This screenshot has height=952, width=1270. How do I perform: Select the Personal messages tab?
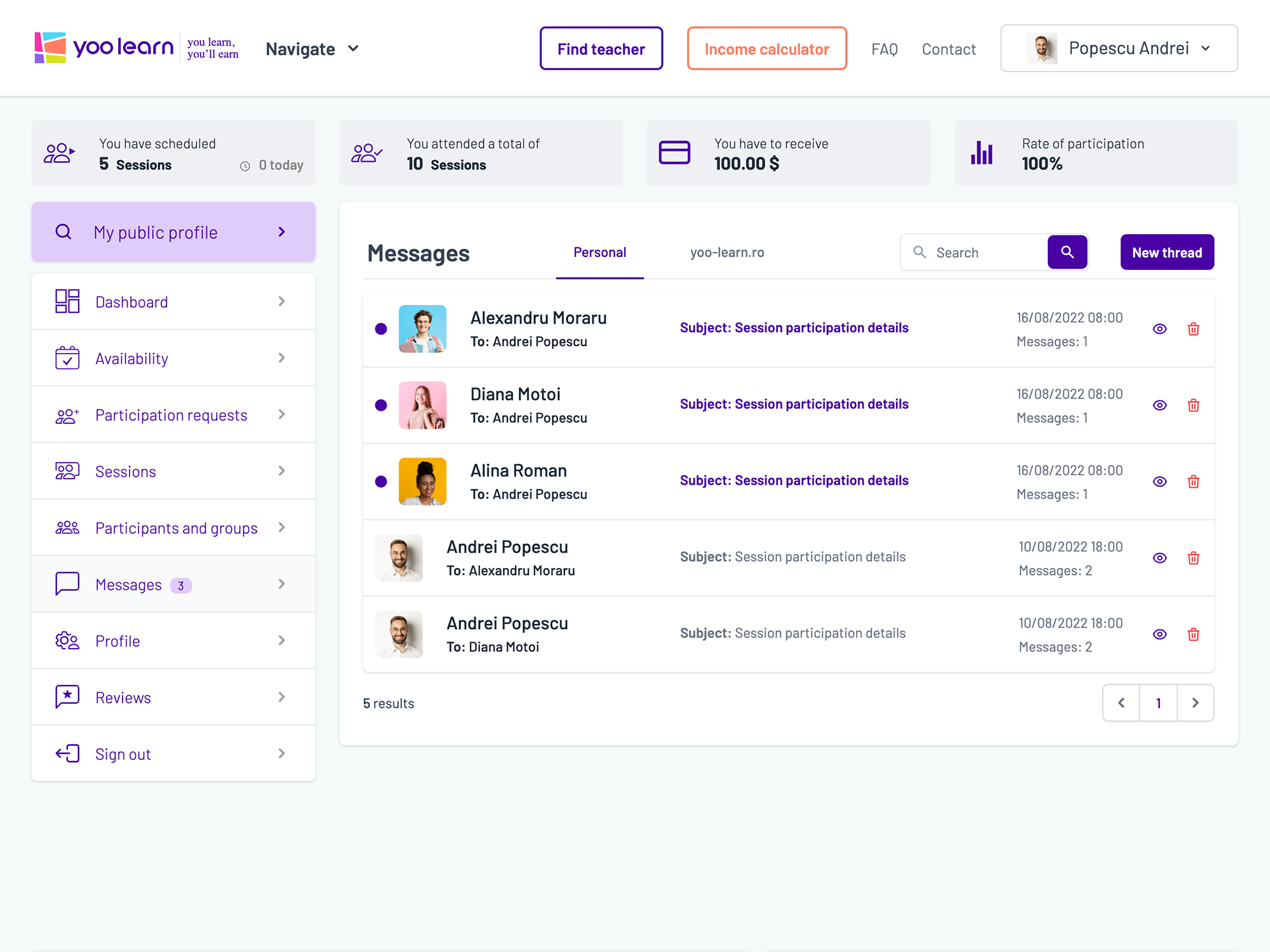[599, 253]
